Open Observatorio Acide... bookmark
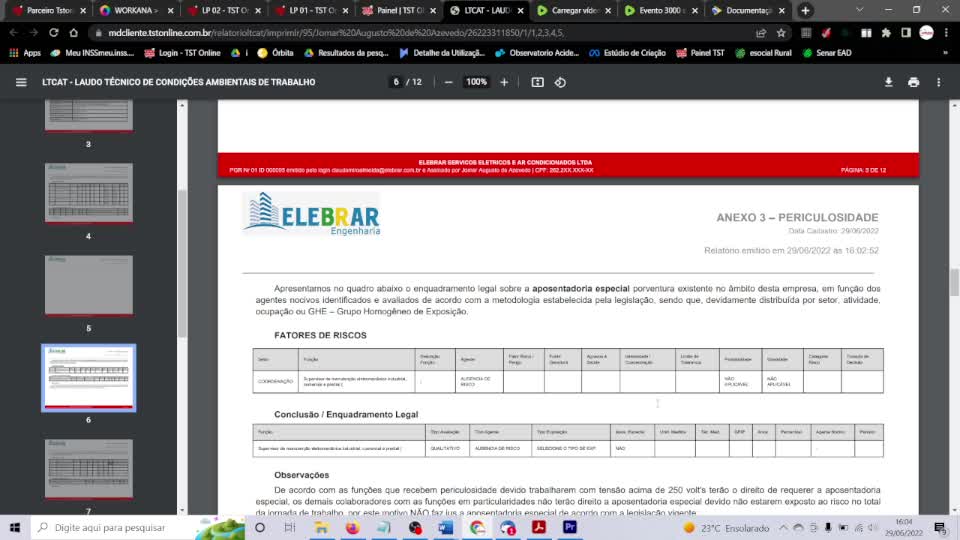 (x=538, y=53)
